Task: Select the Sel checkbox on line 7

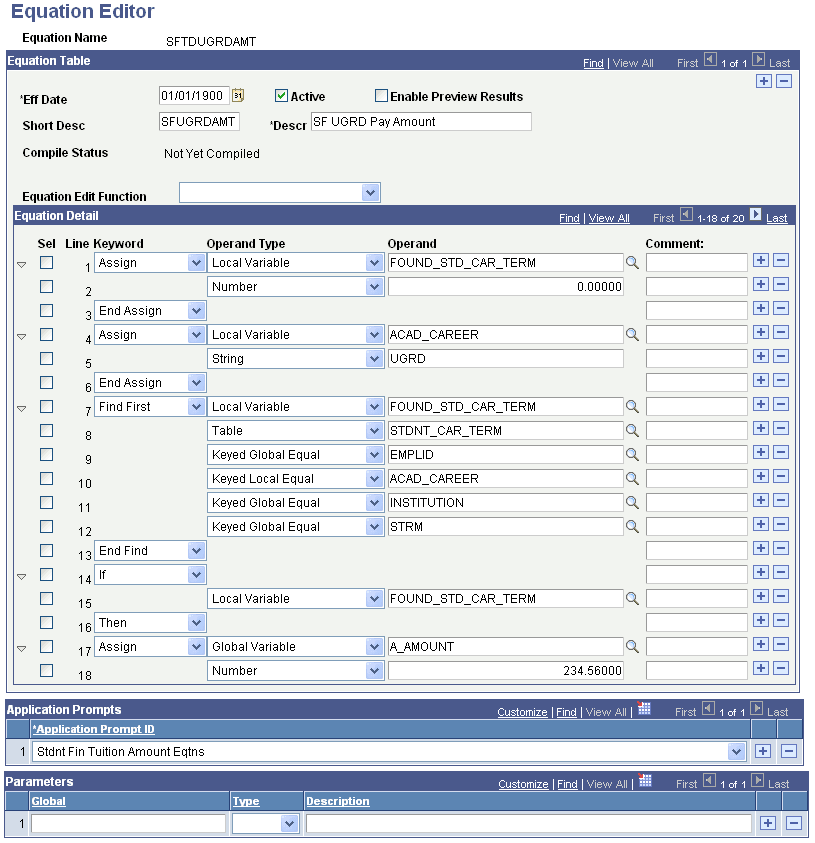Action: (x=45, y=406)
